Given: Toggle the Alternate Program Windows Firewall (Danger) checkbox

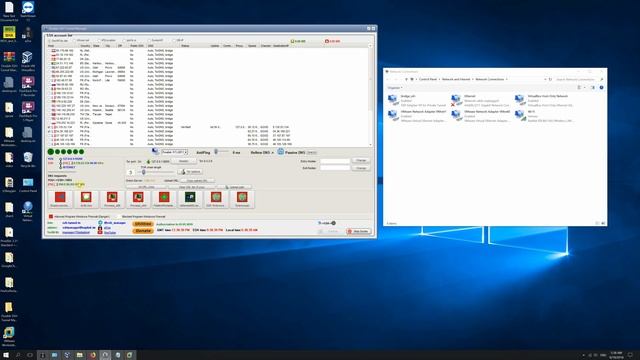Looking at the screenshot, I should coord(51,216).
